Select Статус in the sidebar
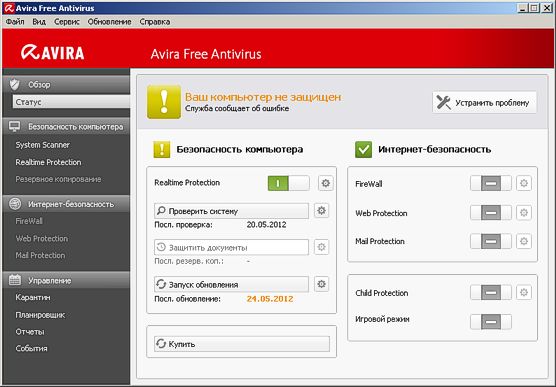The image size is (556, 387). pos(71,102)
